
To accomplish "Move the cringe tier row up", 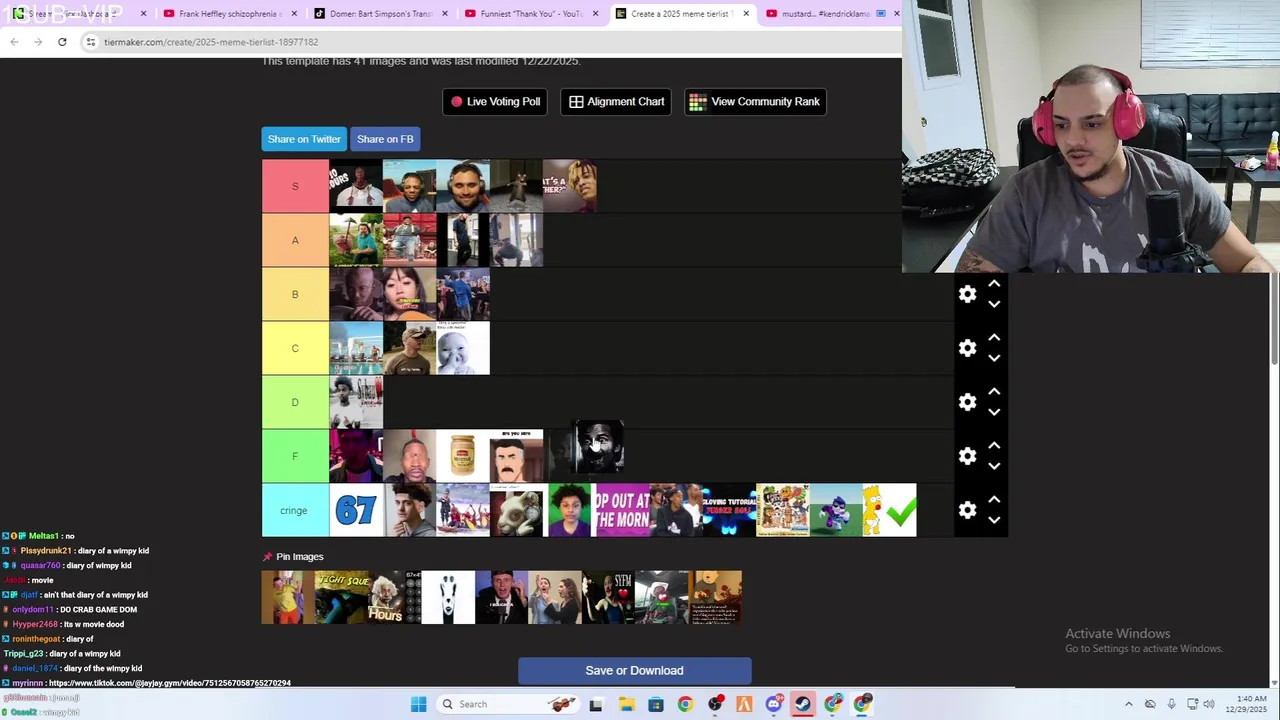I will tap(994, 500).
